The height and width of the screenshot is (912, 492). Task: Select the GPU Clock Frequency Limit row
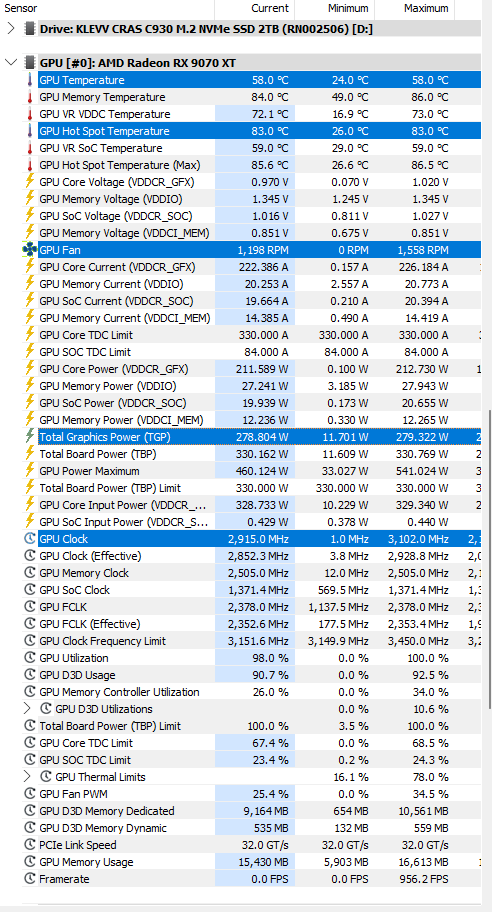pyautogui.click(x=260, y=641)
